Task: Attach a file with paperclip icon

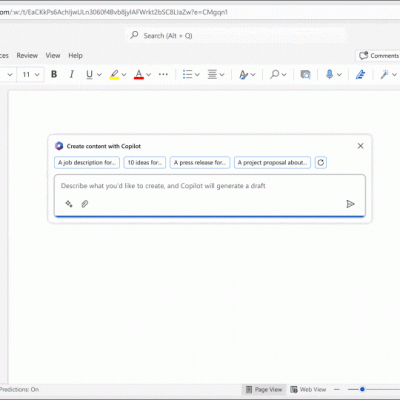Action: [x=85, y=204]
